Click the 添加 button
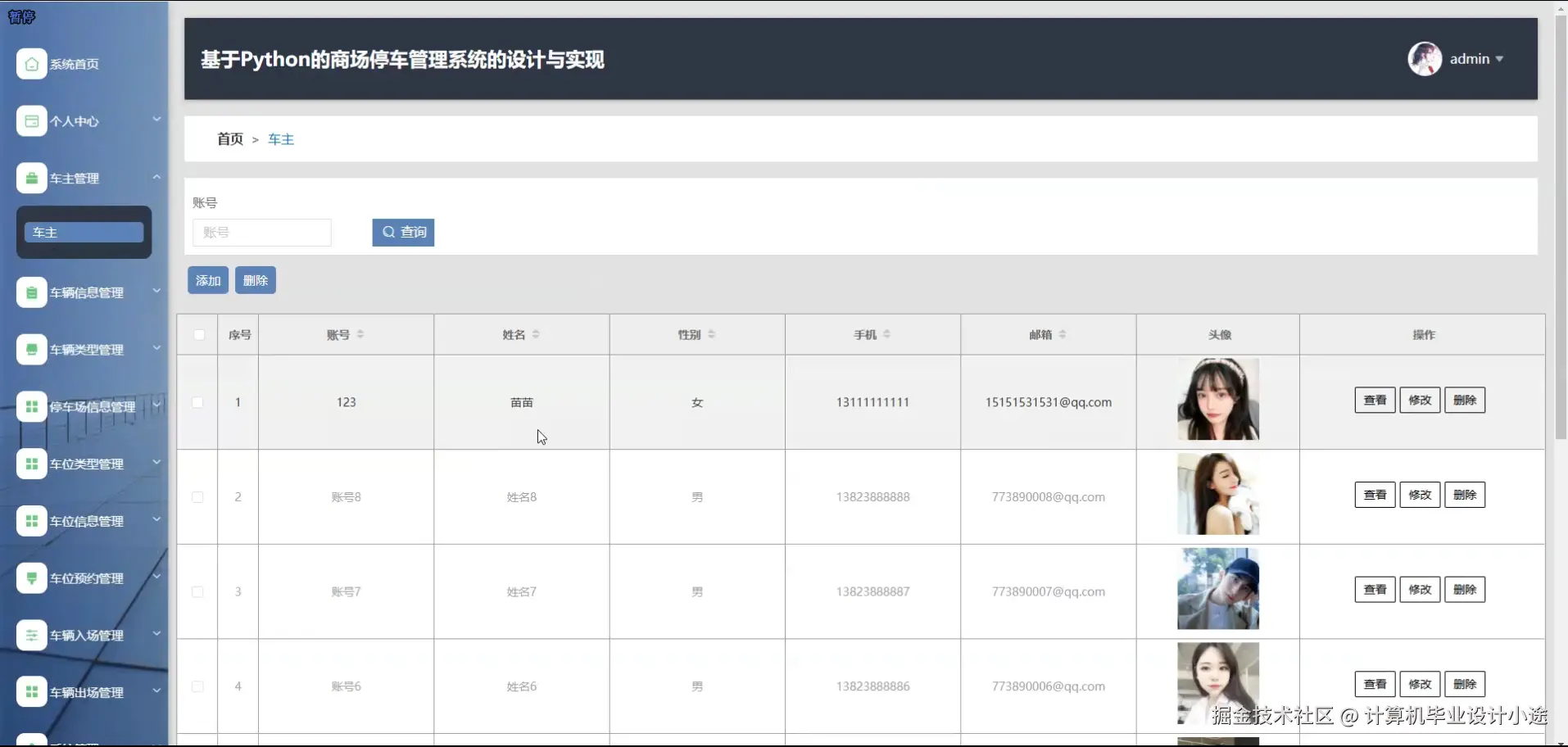Image resolution: width=1568 pixels, height=747 pixels. pos(208,280)
